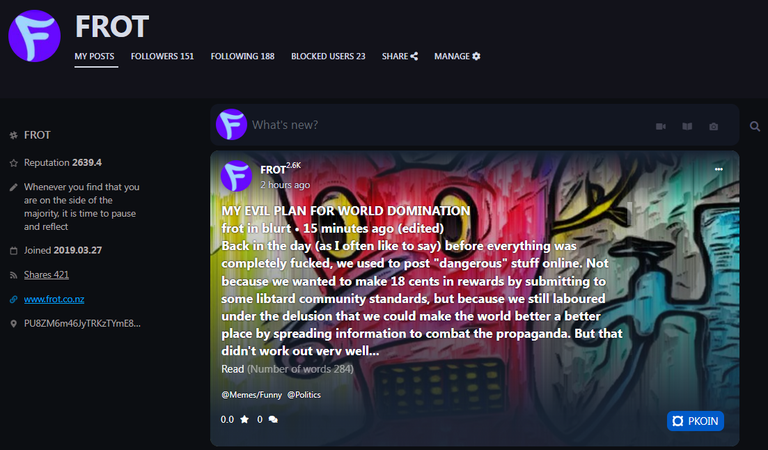Open MANAGE settings with gear icon
The height and width of the screenshot is (450, 768).
(x=457, y=56)
